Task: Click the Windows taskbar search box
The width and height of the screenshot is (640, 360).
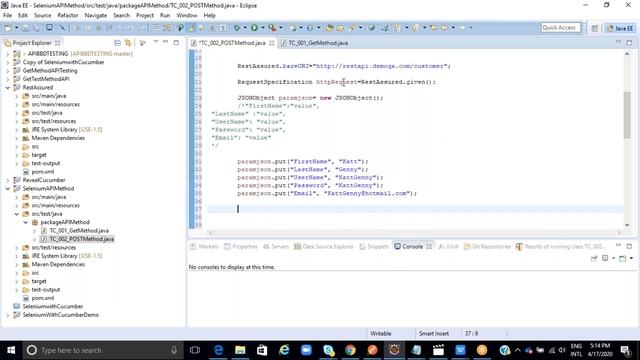Action: click(103, 350)
